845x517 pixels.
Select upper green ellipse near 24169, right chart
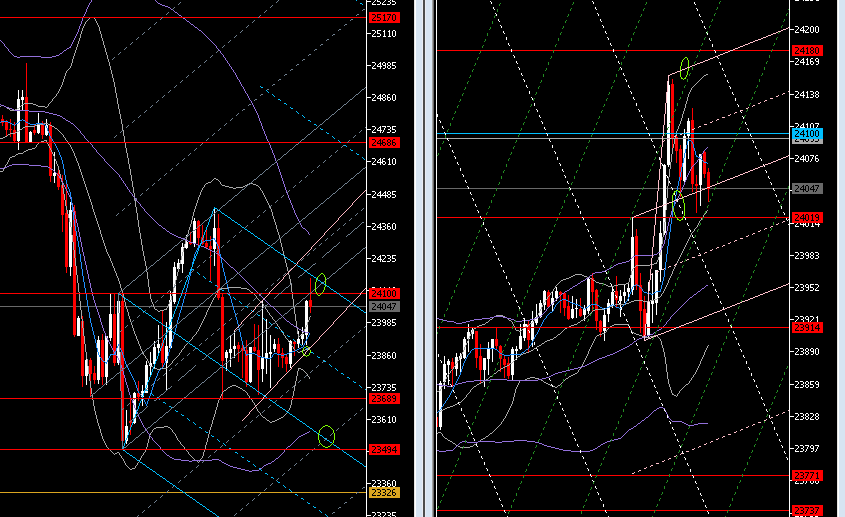click(684, 68)
